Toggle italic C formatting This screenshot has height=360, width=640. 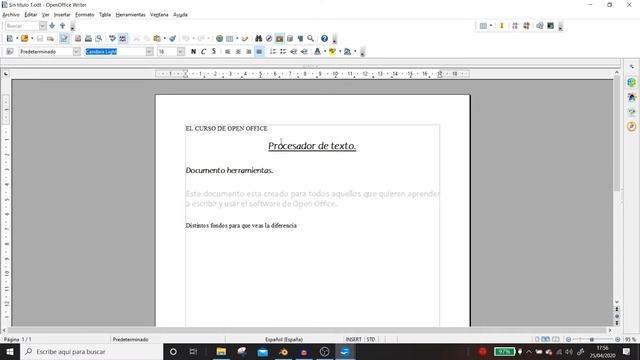click(x=204, y=51)
